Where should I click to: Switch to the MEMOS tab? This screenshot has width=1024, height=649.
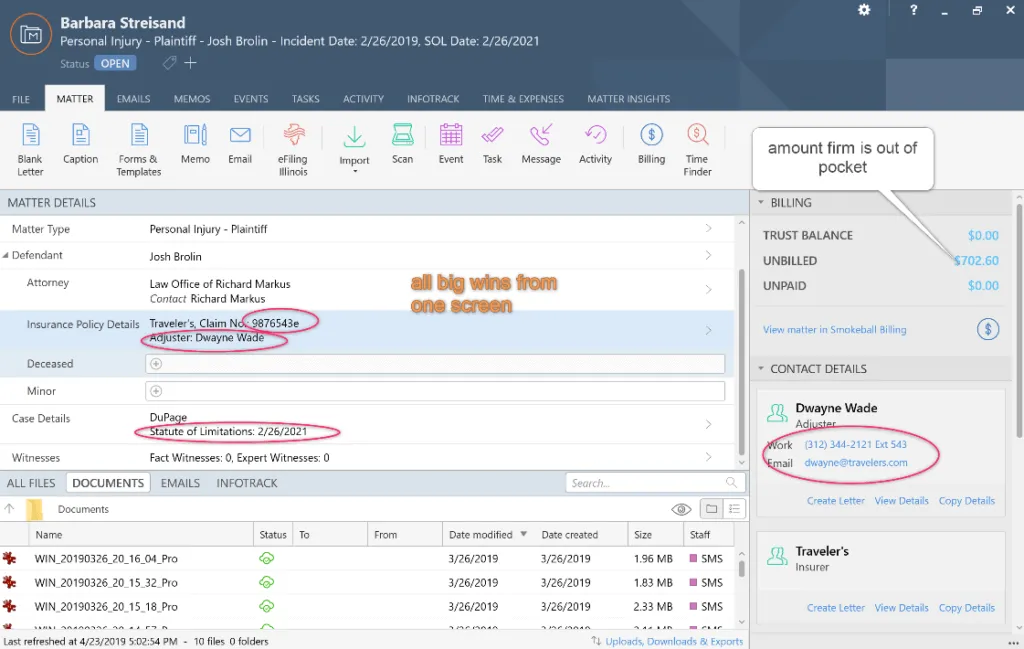192,99
